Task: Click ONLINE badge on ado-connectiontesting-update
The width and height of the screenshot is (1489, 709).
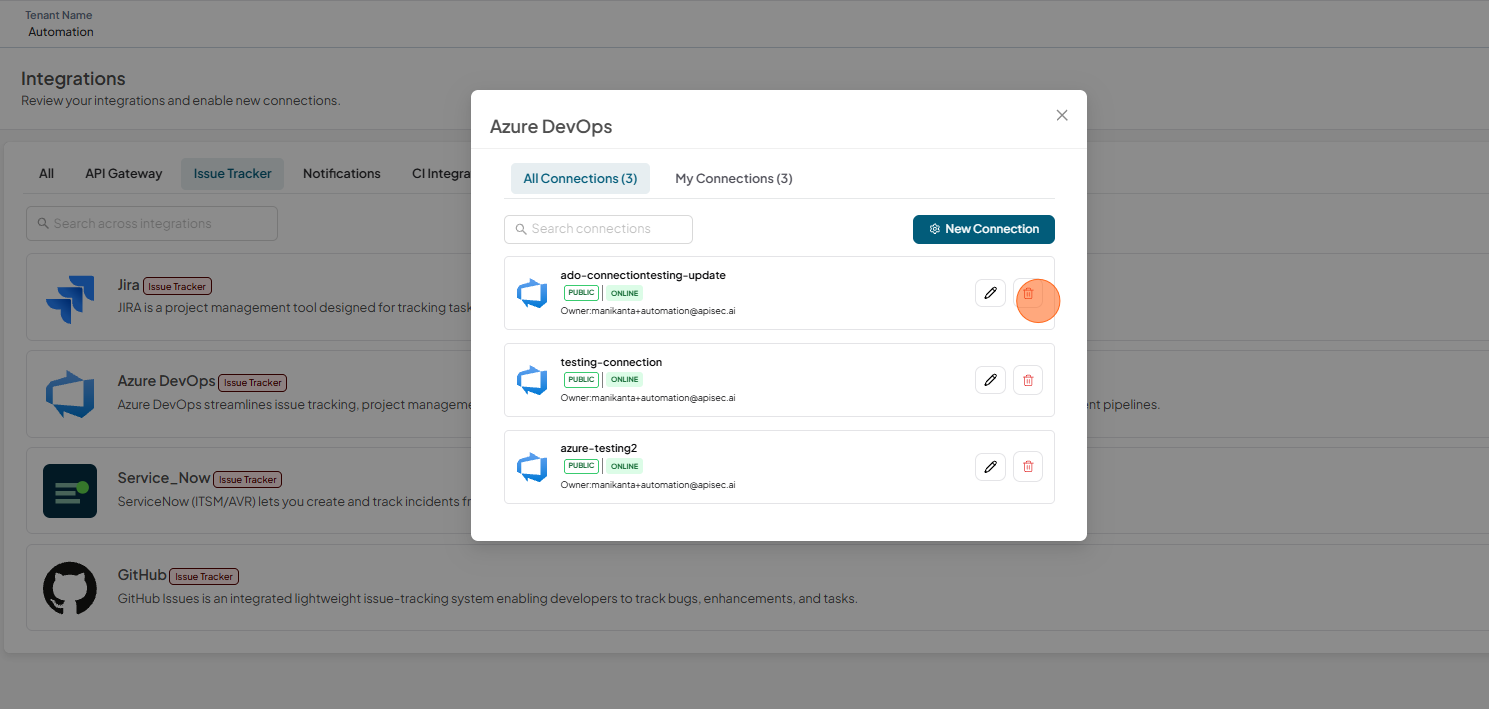Action: pyautogui.click(x=625, y=293)
